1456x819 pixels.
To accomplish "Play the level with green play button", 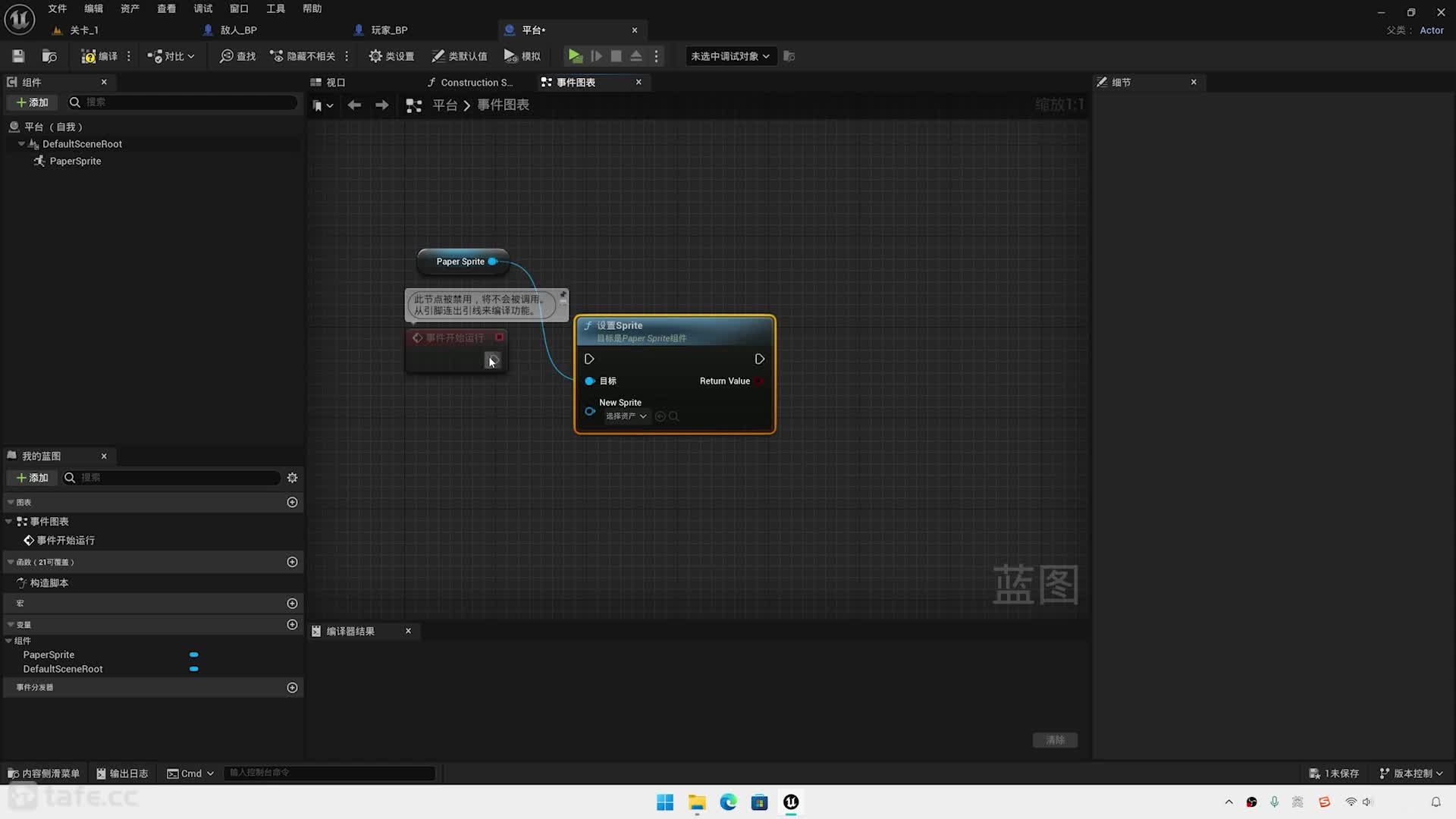I will pos(576,56).
